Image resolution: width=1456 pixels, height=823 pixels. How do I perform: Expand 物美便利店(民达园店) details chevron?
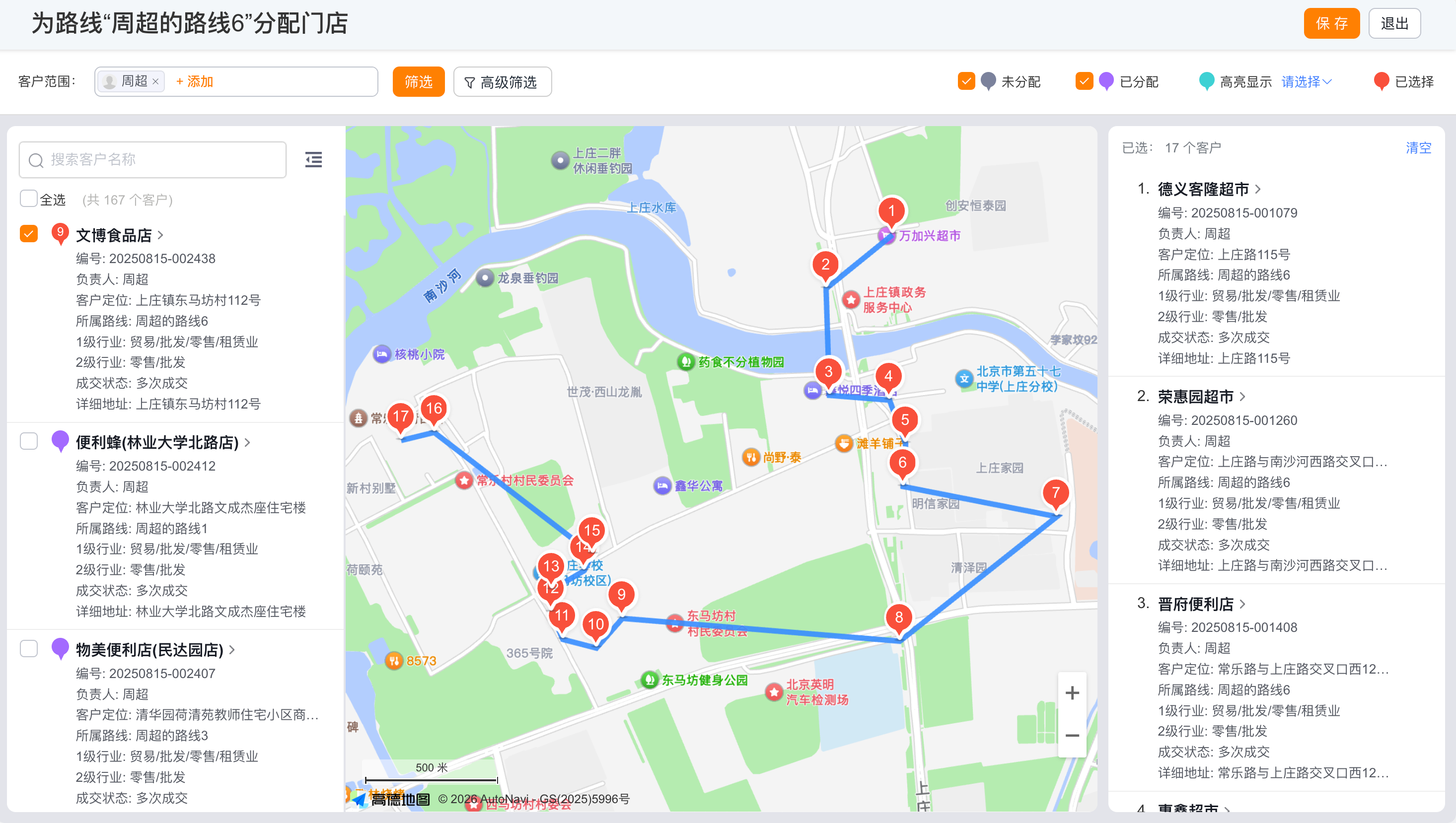pos(232,649)
